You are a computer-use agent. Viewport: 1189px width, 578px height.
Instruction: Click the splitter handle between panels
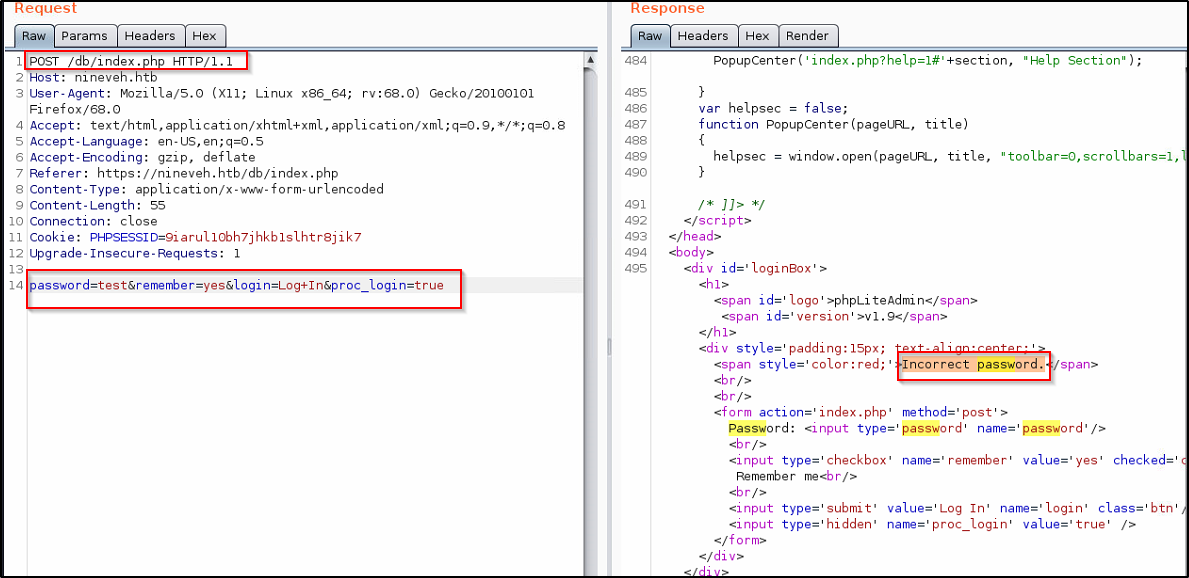coord(607,347)
